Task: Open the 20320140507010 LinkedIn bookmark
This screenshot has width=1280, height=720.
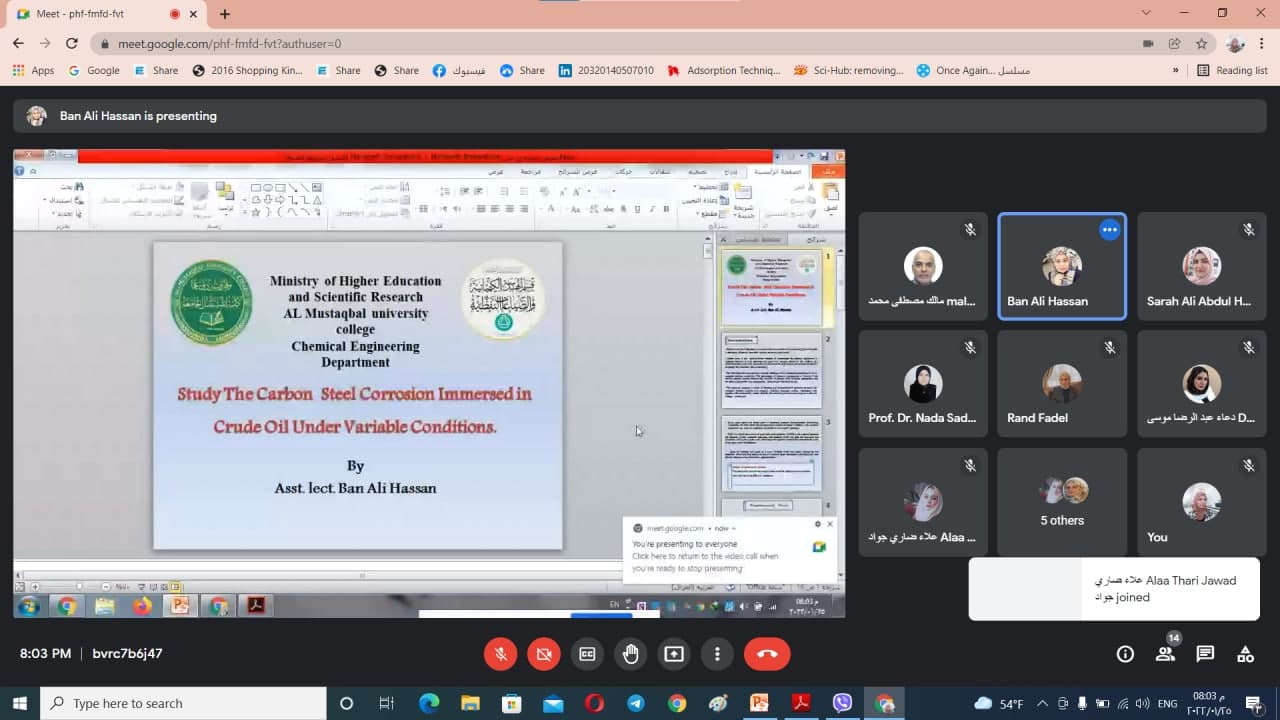Action: pyautogui.click(x=606, y=71)
